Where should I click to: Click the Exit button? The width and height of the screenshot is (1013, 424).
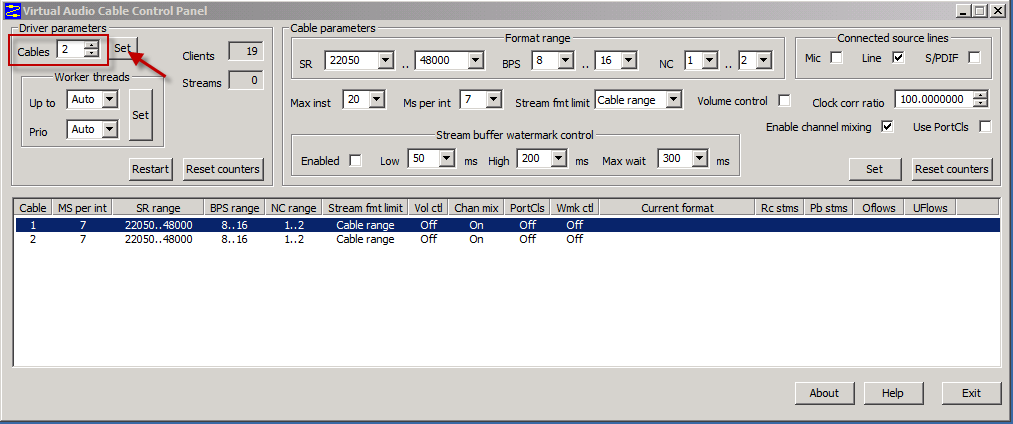click(971, 393)
